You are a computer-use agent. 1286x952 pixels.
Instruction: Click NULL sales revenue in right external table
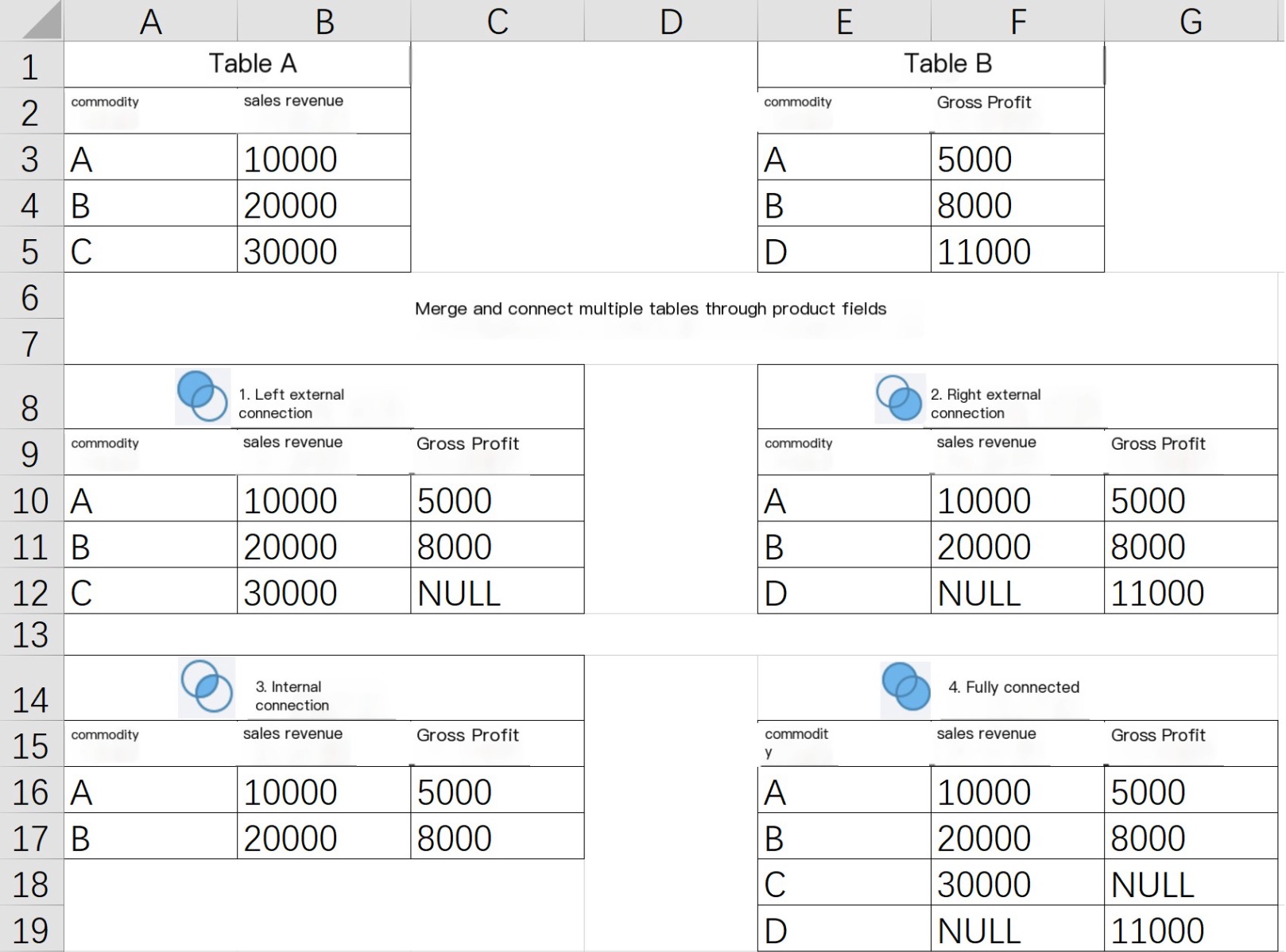[1017, 593]
